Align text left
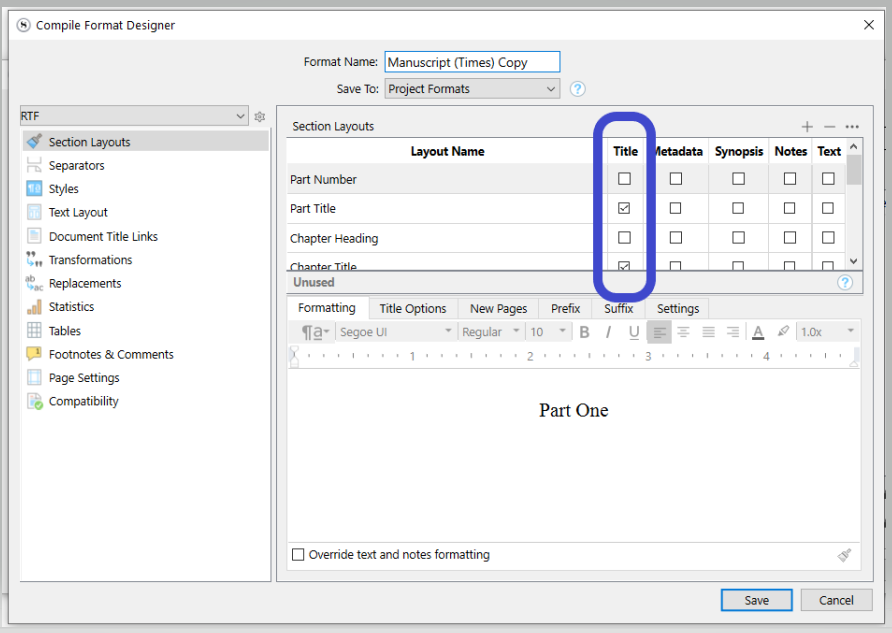Screen dimensions: 892x633 (x=659, y=332)
